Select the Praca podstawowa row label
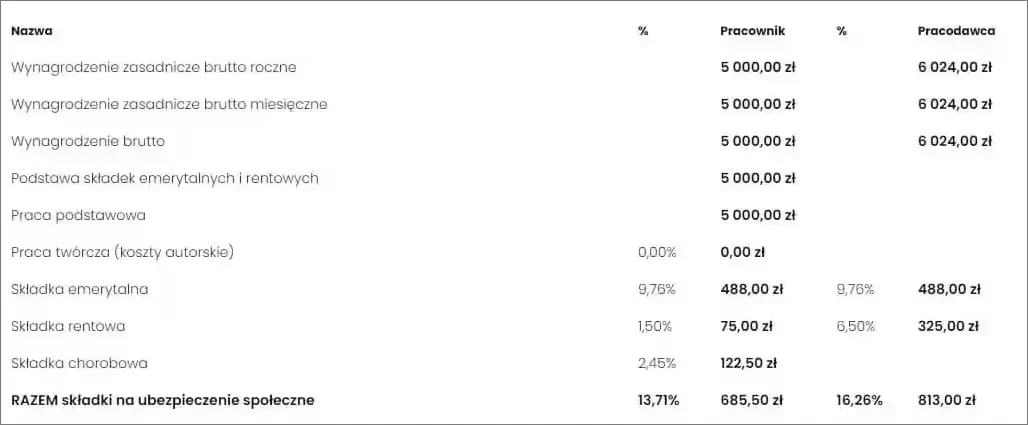1028x425 pixels. pyautogui.click(x=78, y=215)
